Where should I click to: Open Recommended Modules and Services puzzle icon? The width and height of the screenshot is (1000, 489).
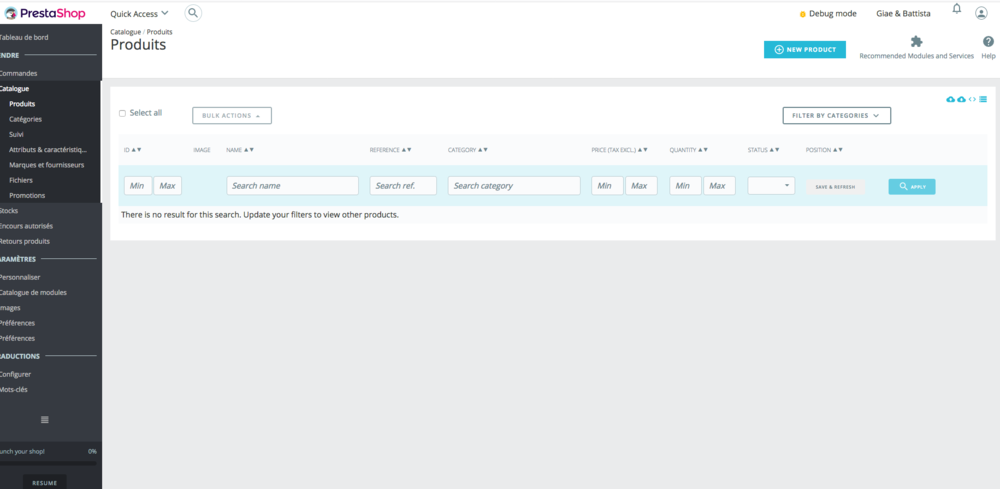click(x=916, y=41)
